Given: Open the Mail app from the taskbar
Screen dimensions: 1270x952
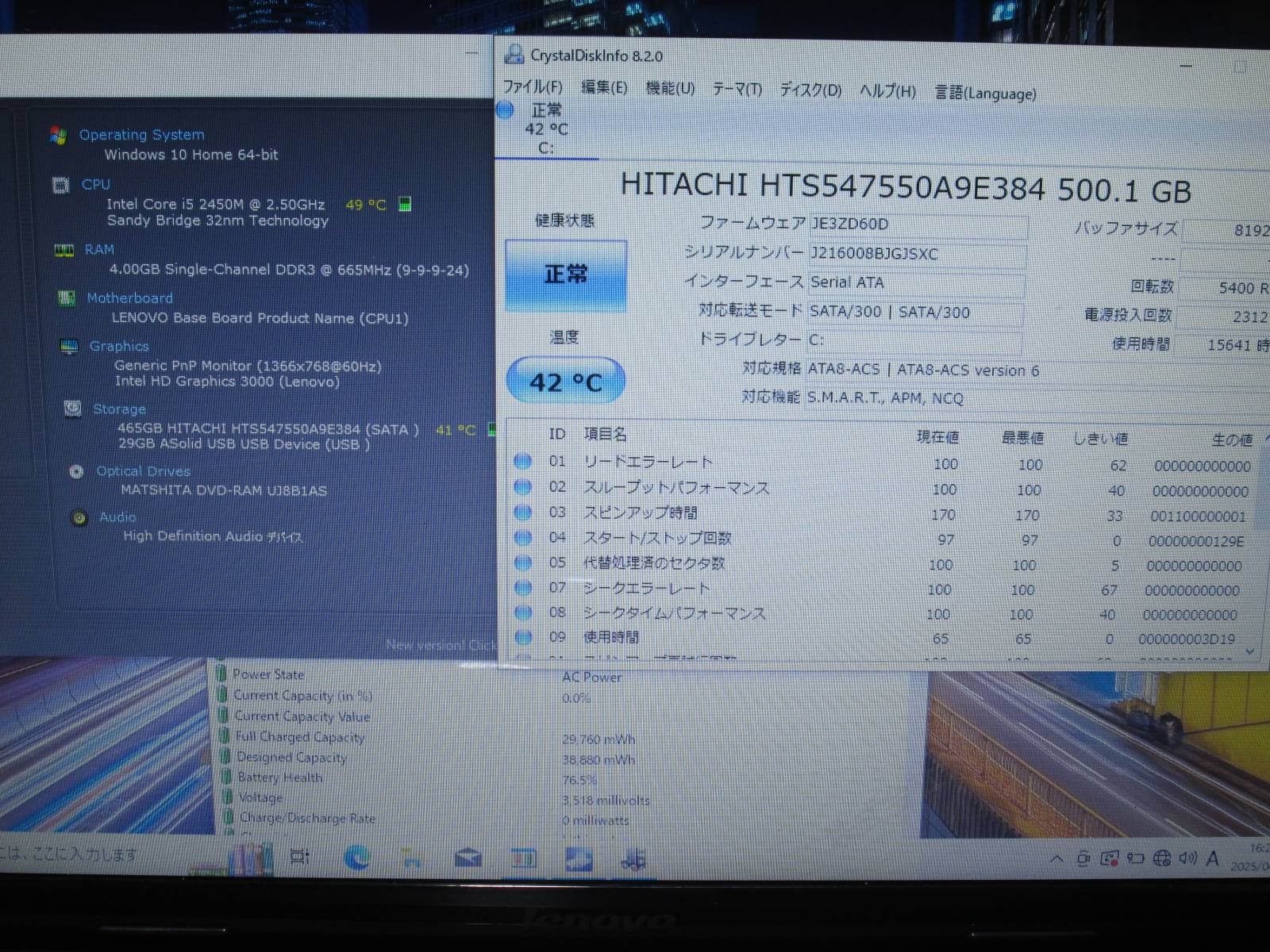Looking at the screenshot, I should click(468, 858).
